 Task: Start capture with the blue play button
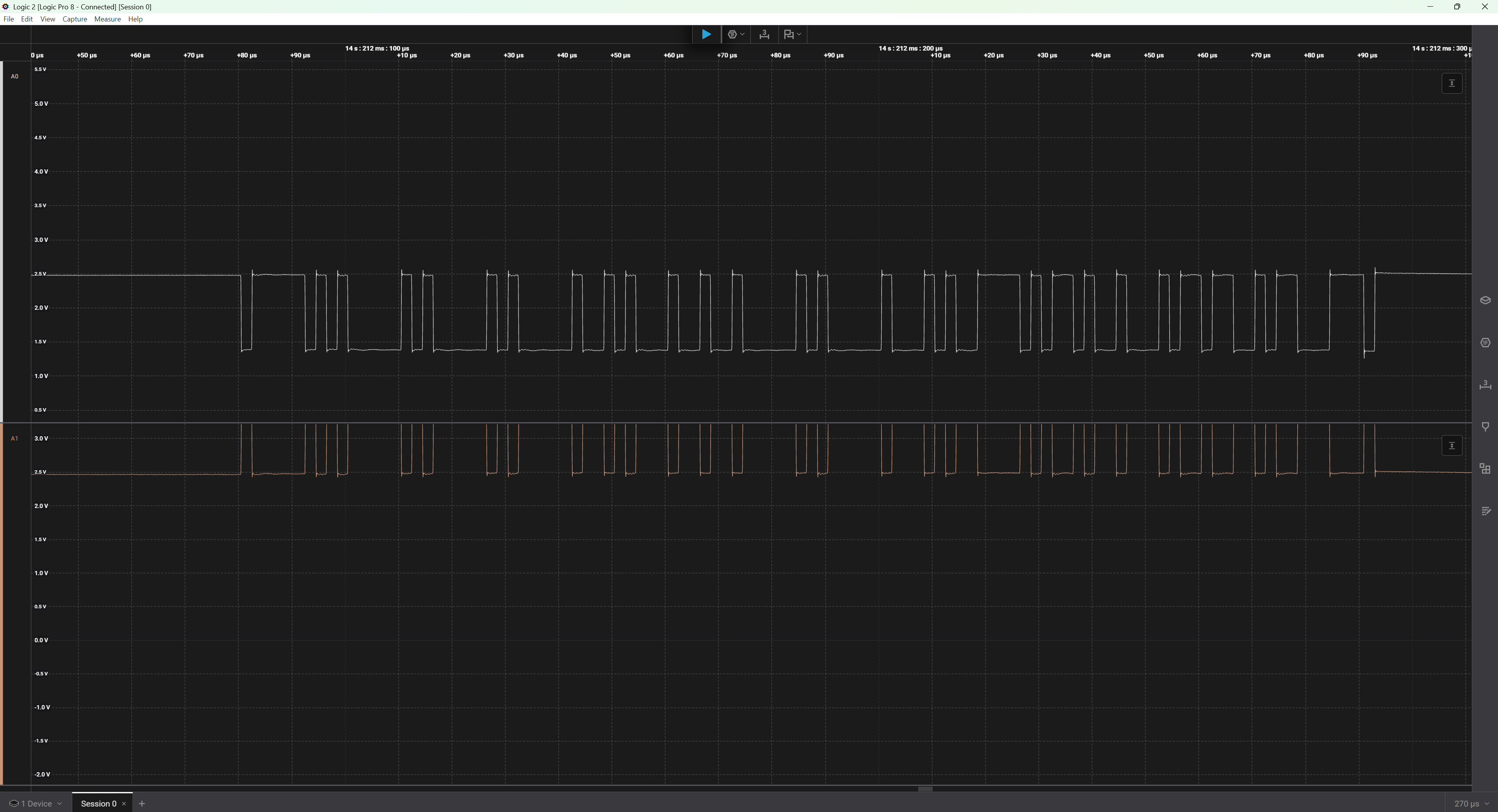[x=706, y=34]
